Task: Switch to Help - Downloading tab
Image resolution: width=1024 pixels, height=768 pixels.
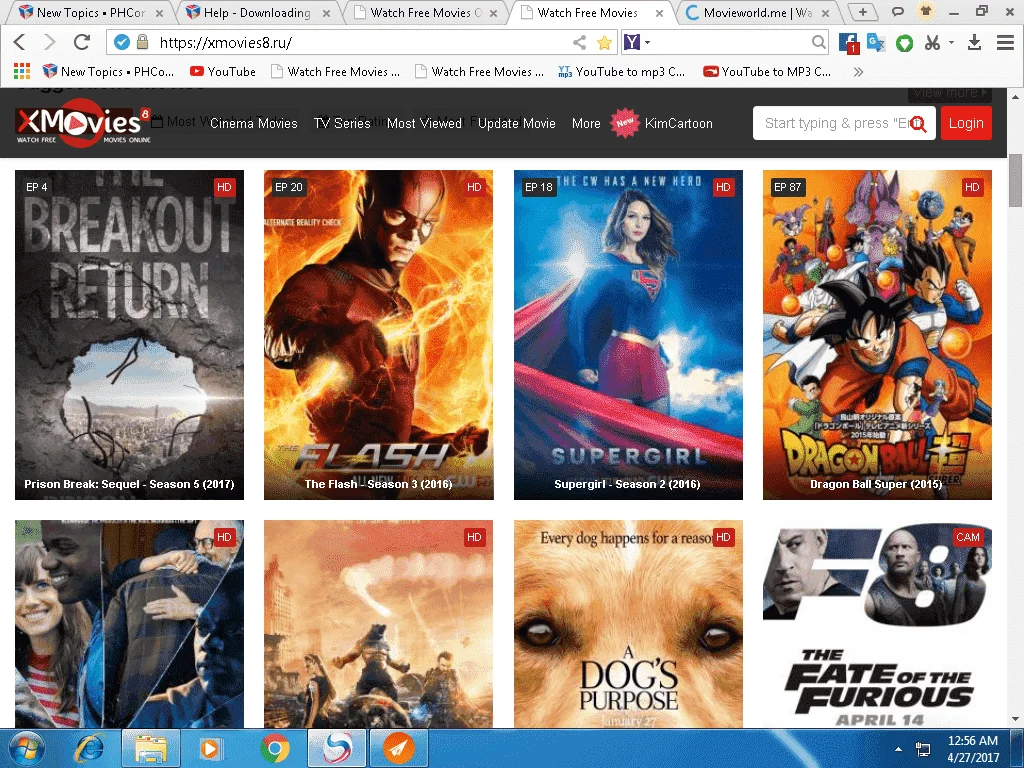Action: point(257,12)
